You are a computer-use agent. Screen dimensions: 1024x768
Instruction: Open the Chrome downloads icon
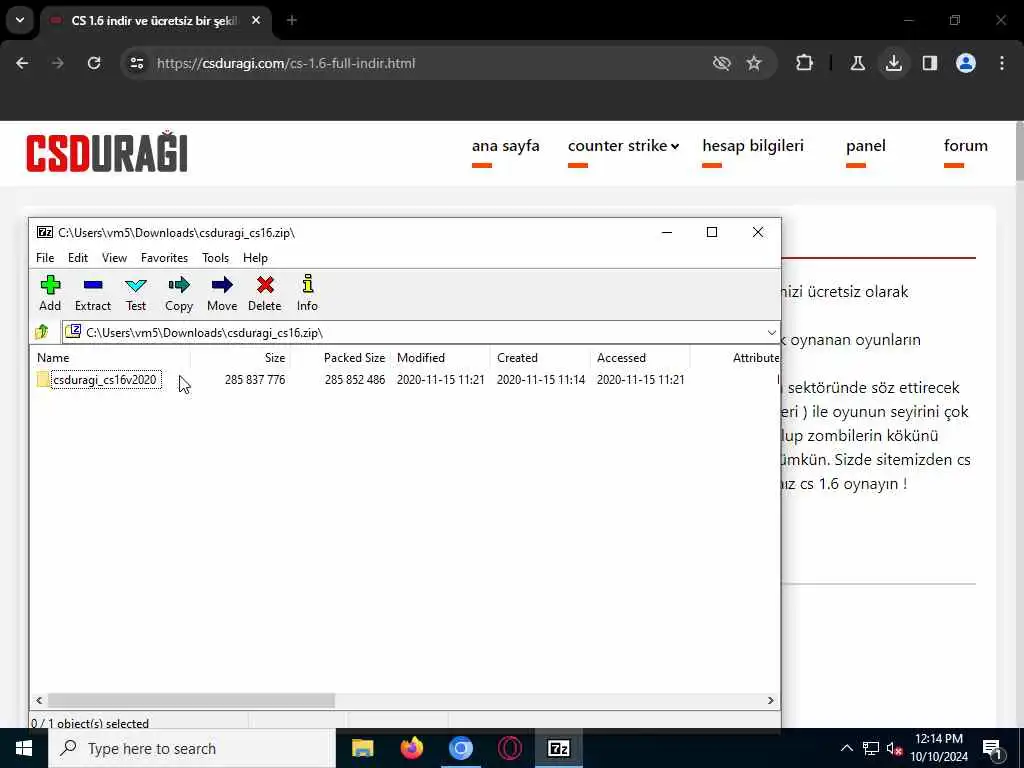[x=893, y=63]
